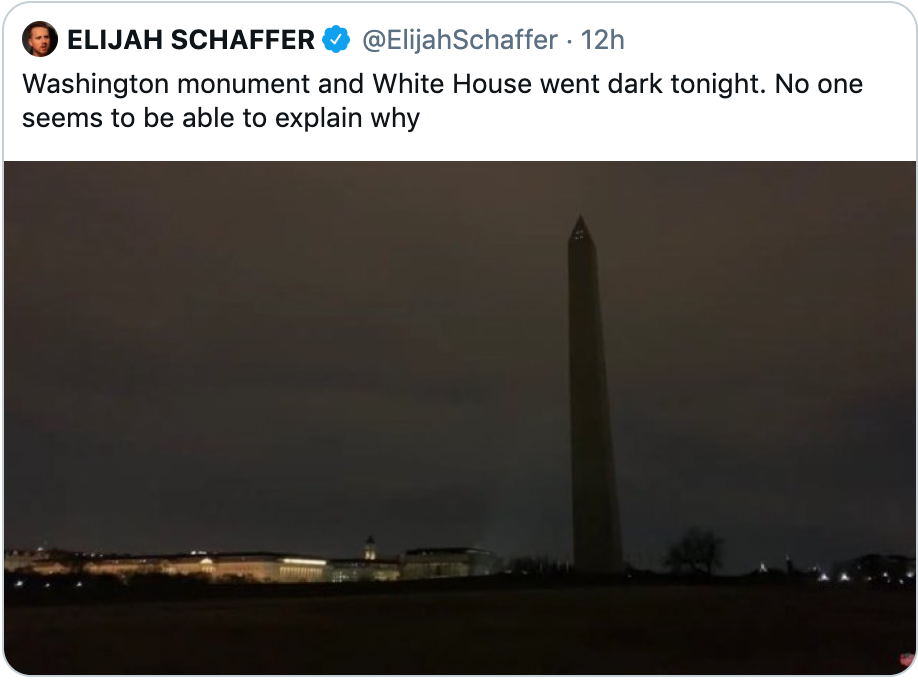Click the separator dot before 12h
The height and width of the screenshot is (686, 918).
[x=570, y=40]
